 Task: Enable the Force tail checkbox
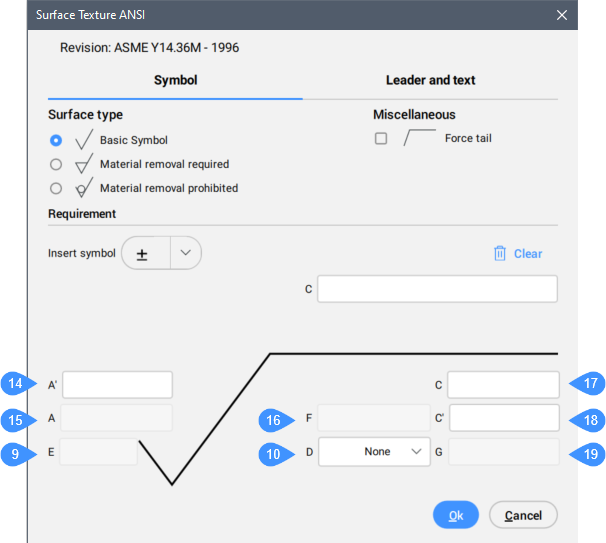[381, 139]
